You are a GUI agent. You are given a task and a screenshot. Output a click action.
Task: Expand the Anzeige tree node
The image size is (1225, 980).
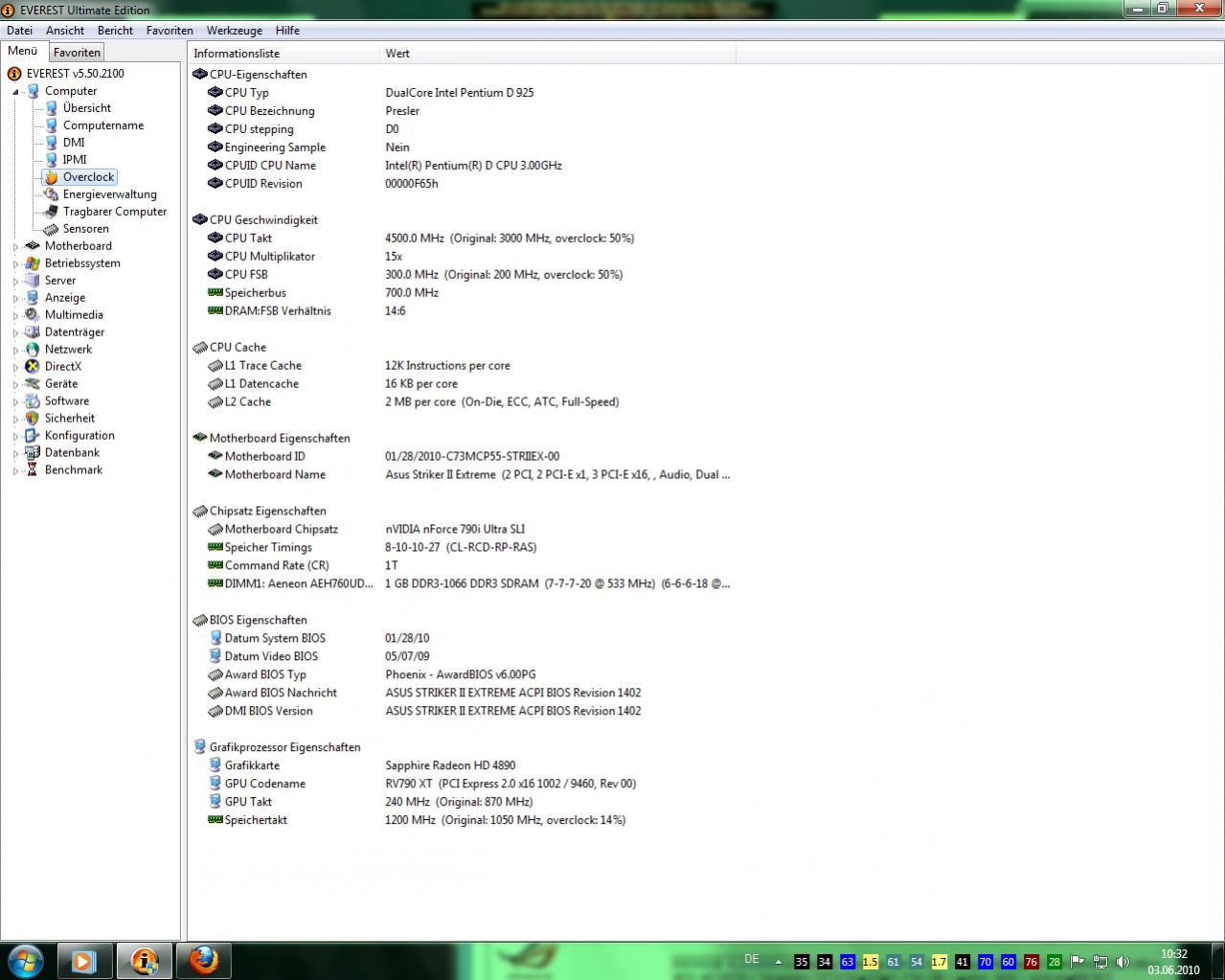(15, 299)
